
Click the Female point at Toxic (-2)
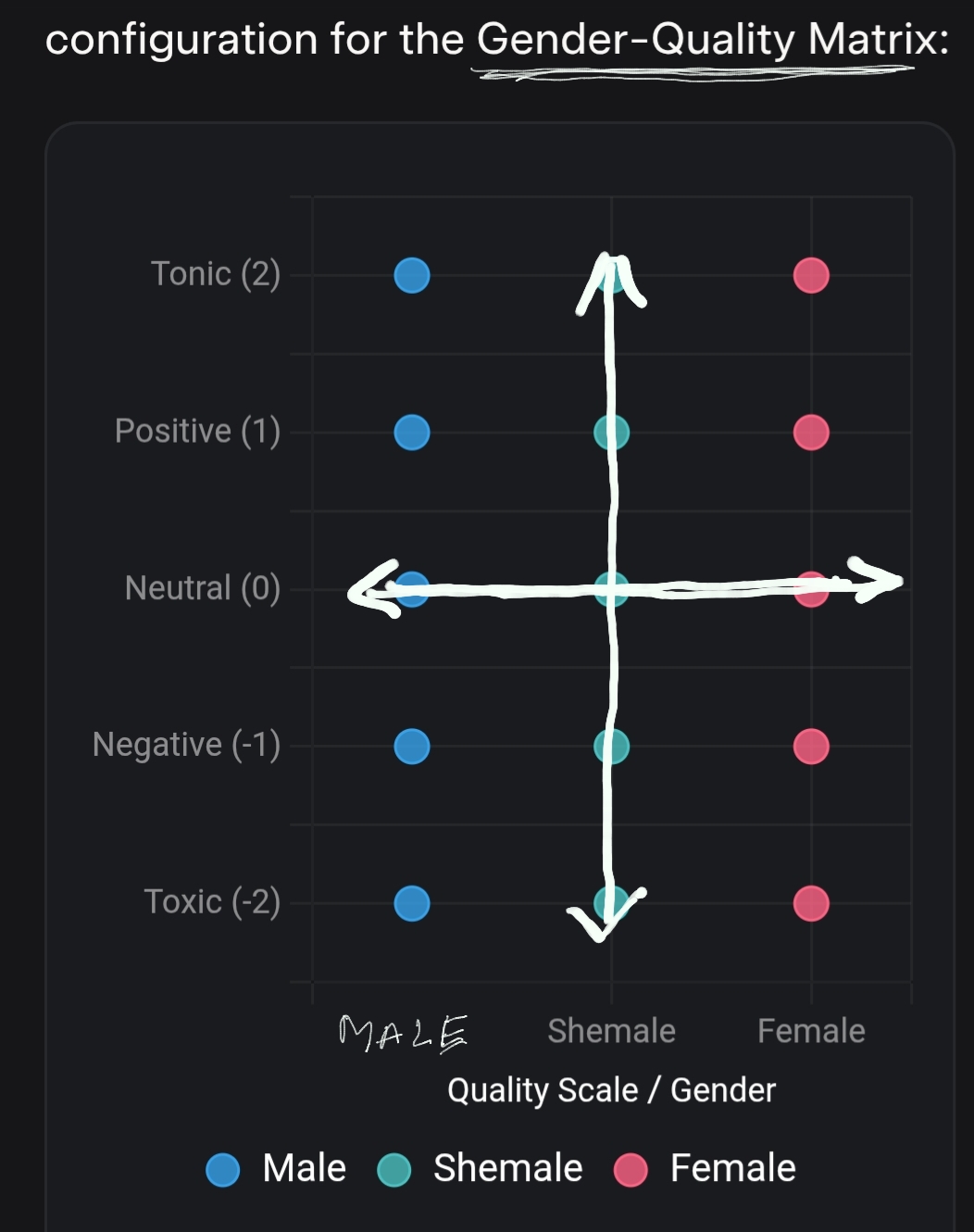(x=811, y=903)
